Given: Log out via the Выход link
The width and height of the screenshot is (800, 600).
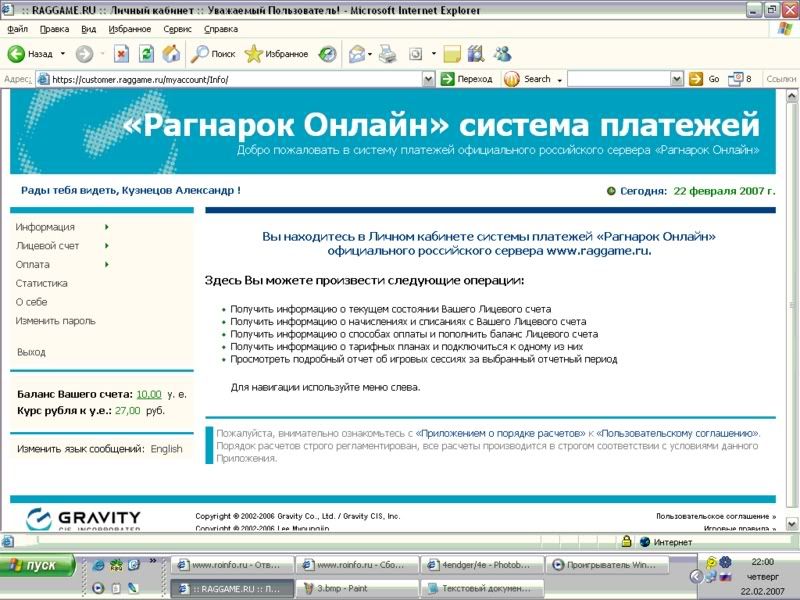Looking at the screenshot, I should pos(31,352).
